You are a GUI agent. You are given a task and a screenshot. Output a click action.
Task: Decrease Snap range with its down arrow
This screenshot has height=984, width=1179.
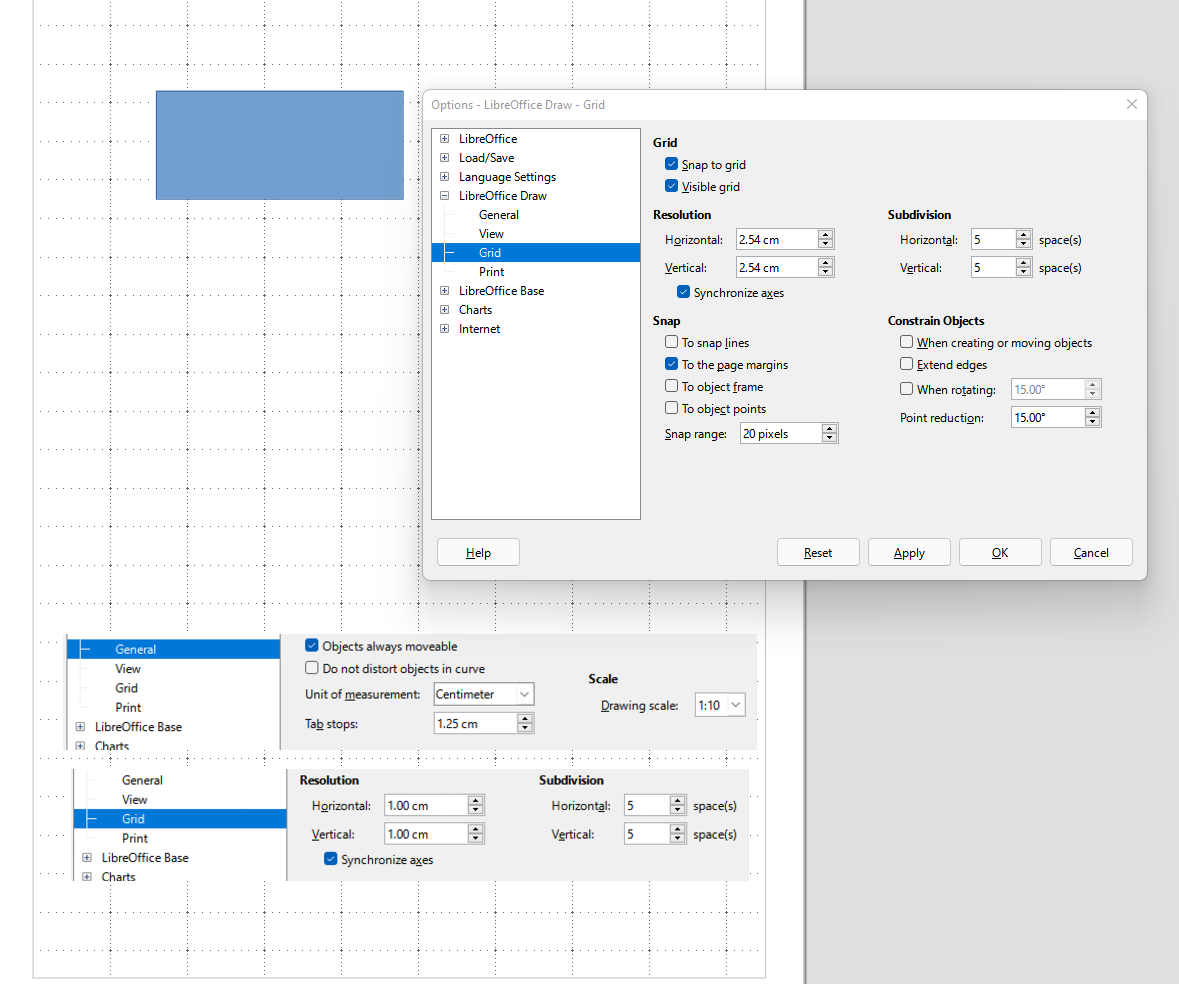pos(829,438)
